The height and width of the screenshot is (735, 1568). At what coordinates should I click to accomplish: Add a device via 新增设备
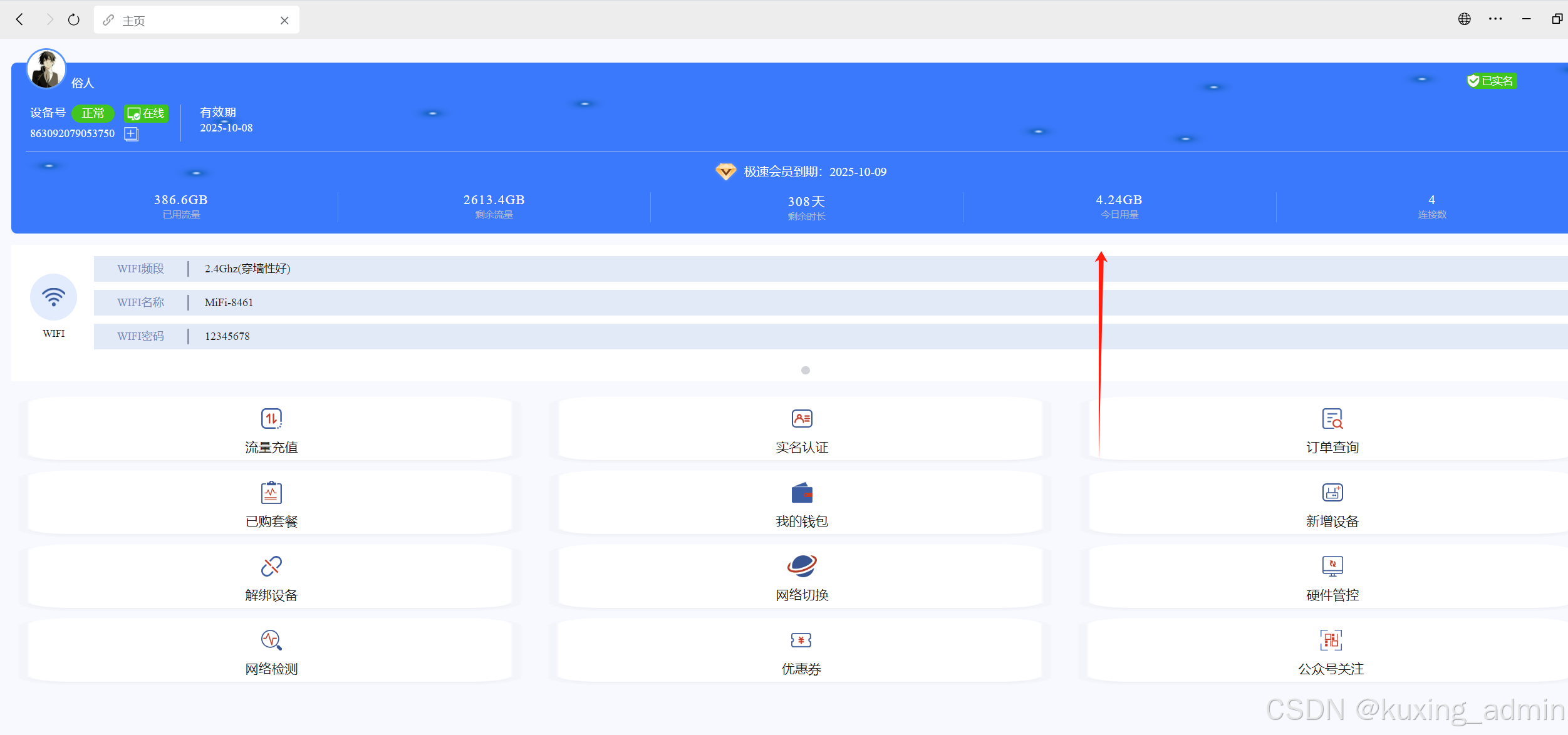click(1332, 493)
